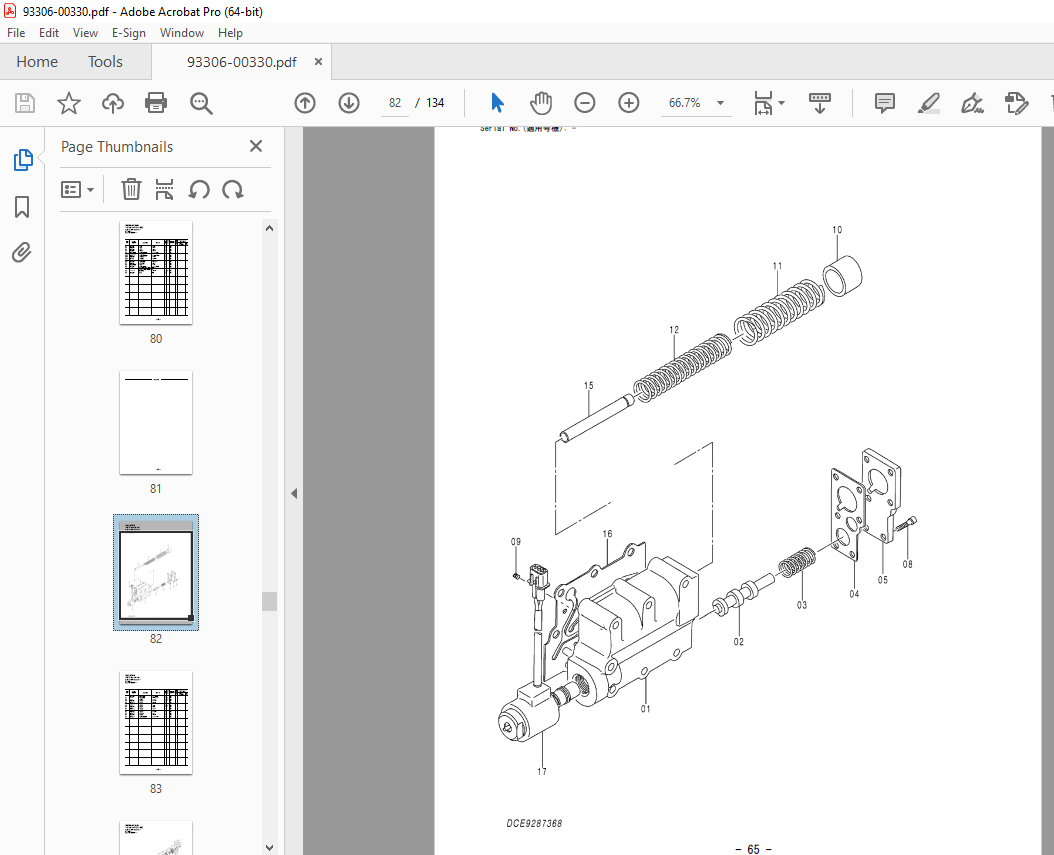Viewport: 1054px width, 855px height.
Task: Expand the page fit options arrow
Action: pyautogui.click(x=781, y=103)
